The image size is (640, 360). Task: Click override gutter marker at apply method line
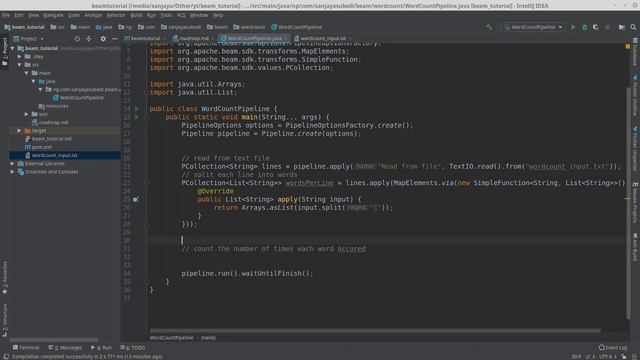[x=136, y=199]
